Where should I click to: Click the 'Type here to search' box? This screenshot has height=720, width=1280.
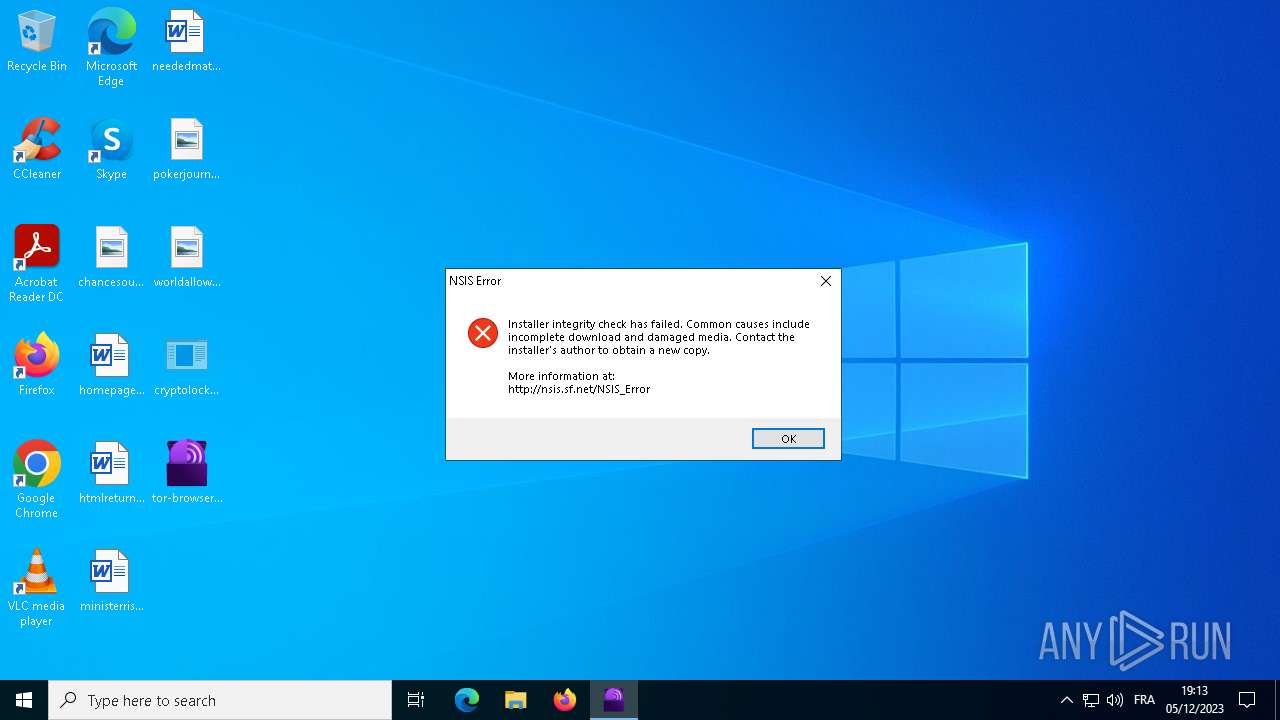(x=220, y=700)
